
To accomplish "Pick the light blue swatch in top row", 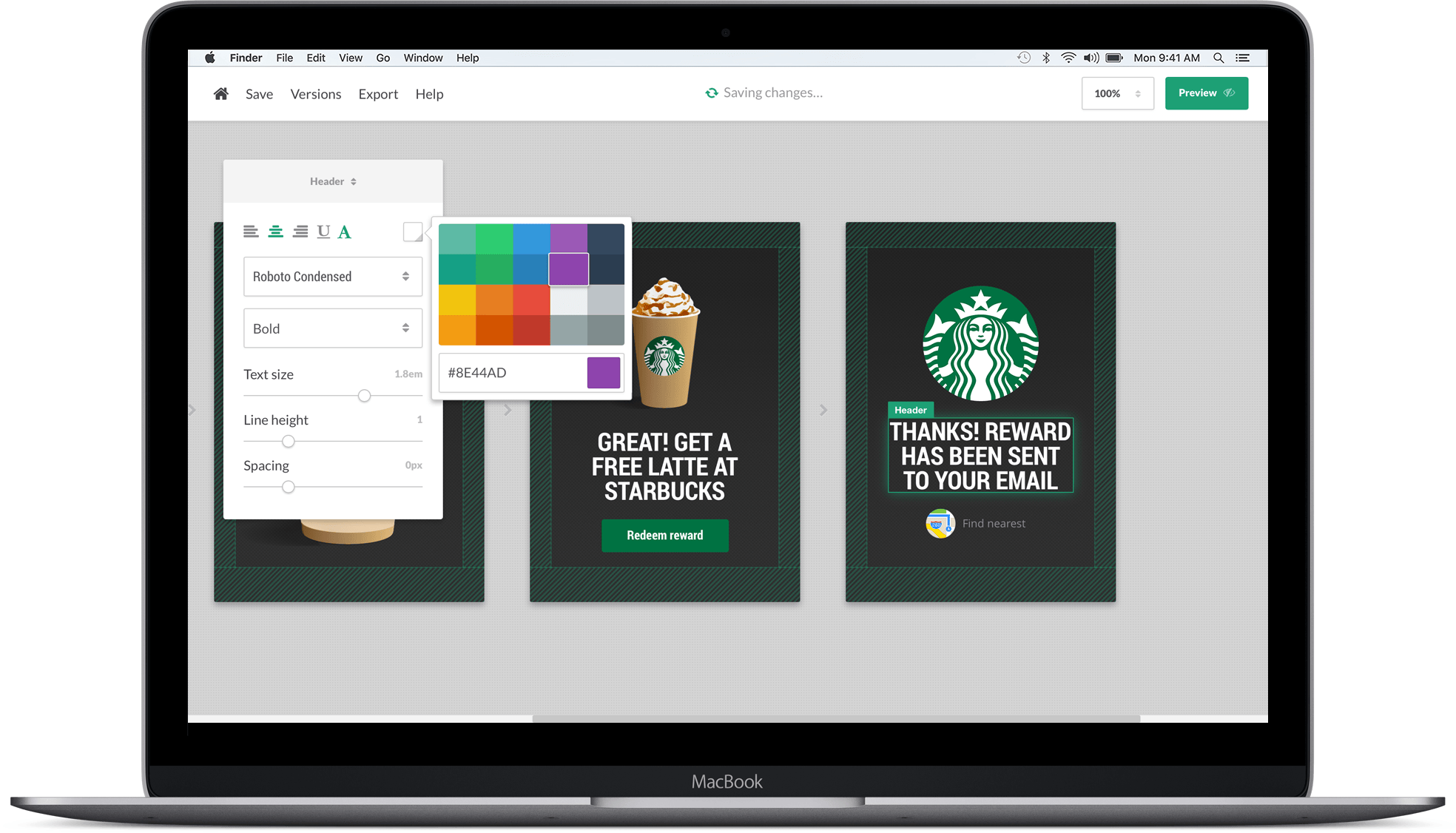I will click(x=531, y=239).
